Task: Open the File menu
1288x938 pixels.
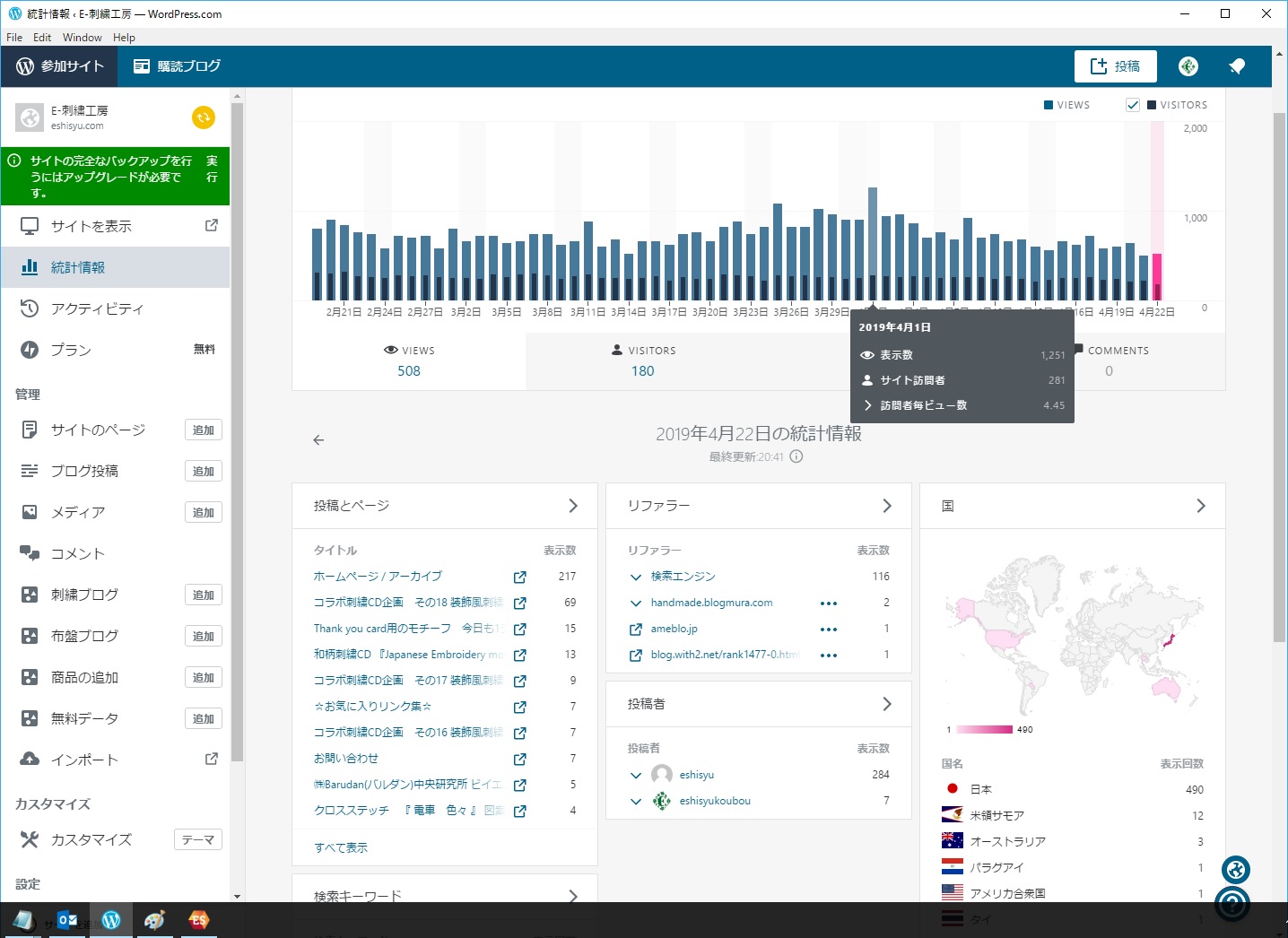Action: pyautogui.click(x=14, y=38)
